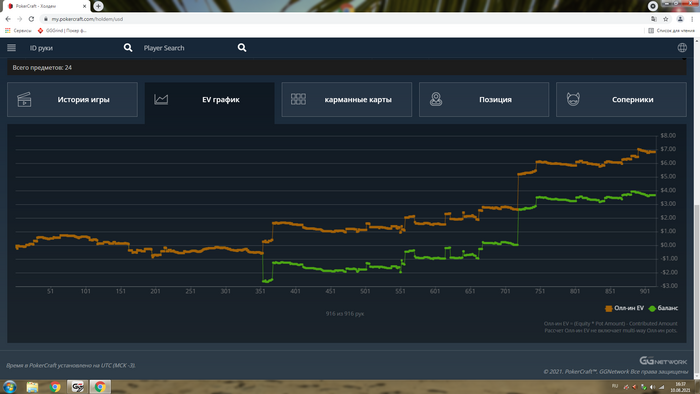Viewport: 700px width, 394px height.
Task: Click the $8.00 axis label
Action: click(x=668, y=136)
